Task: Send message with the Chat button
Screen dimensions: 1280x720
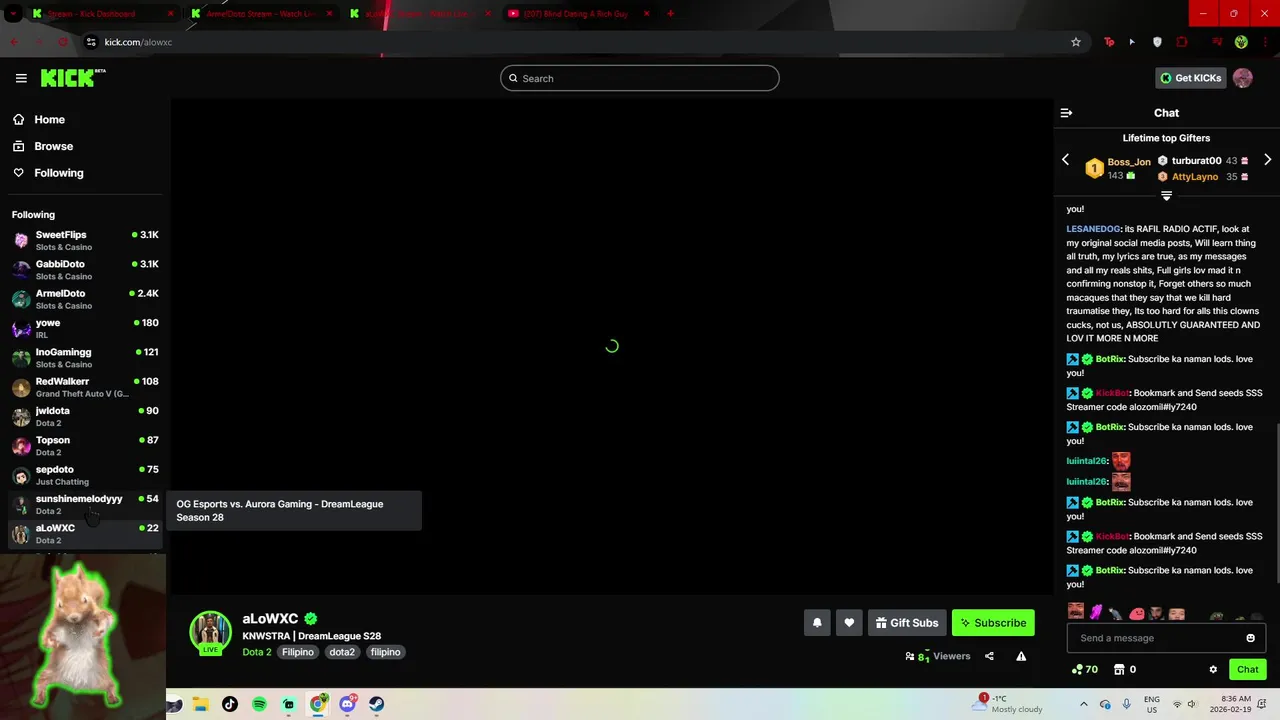Action: click(x=1247, y=669)
